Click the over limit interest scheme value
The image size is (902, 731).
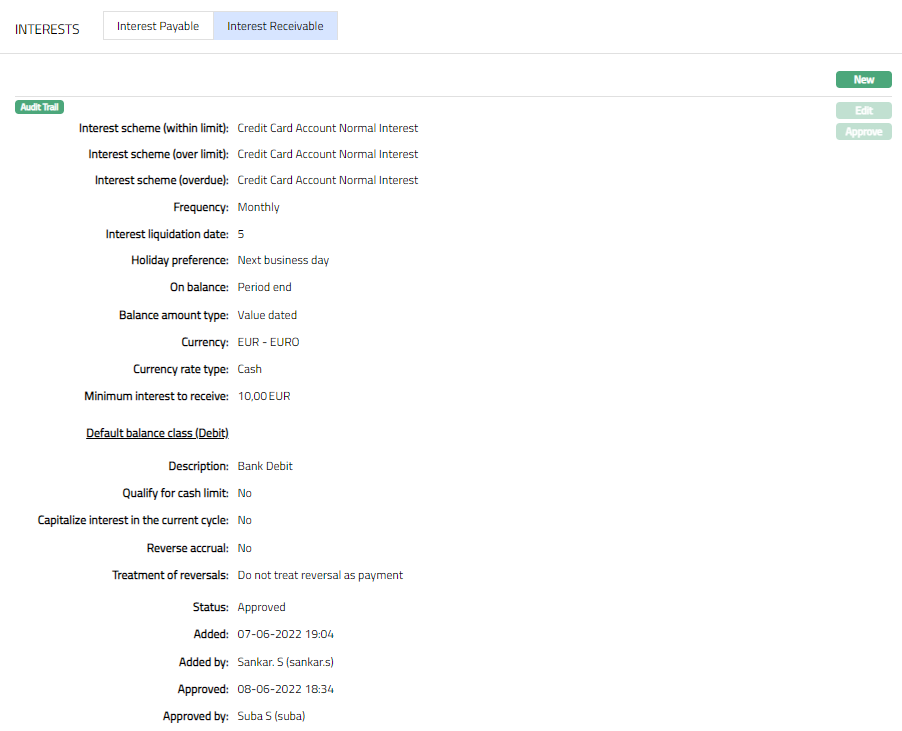tap(327, 154)
